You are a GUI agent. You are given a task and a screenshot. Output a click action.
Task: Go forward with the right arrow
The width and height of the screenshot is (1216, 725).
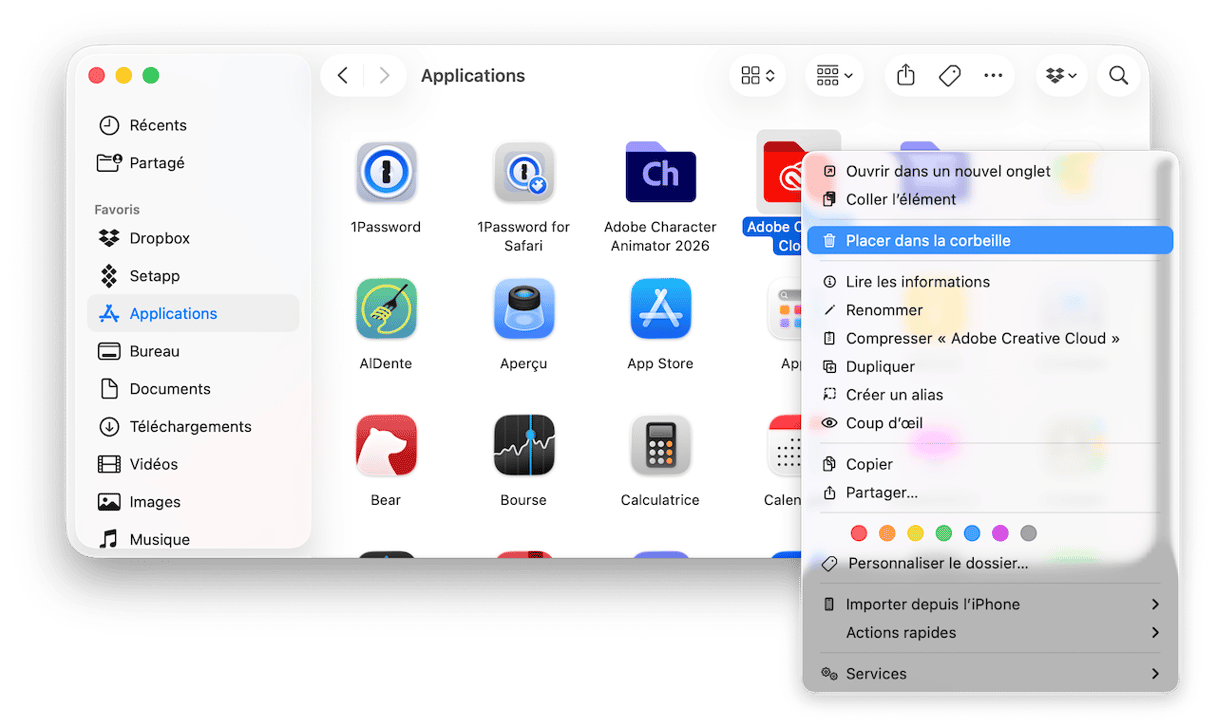384,76
